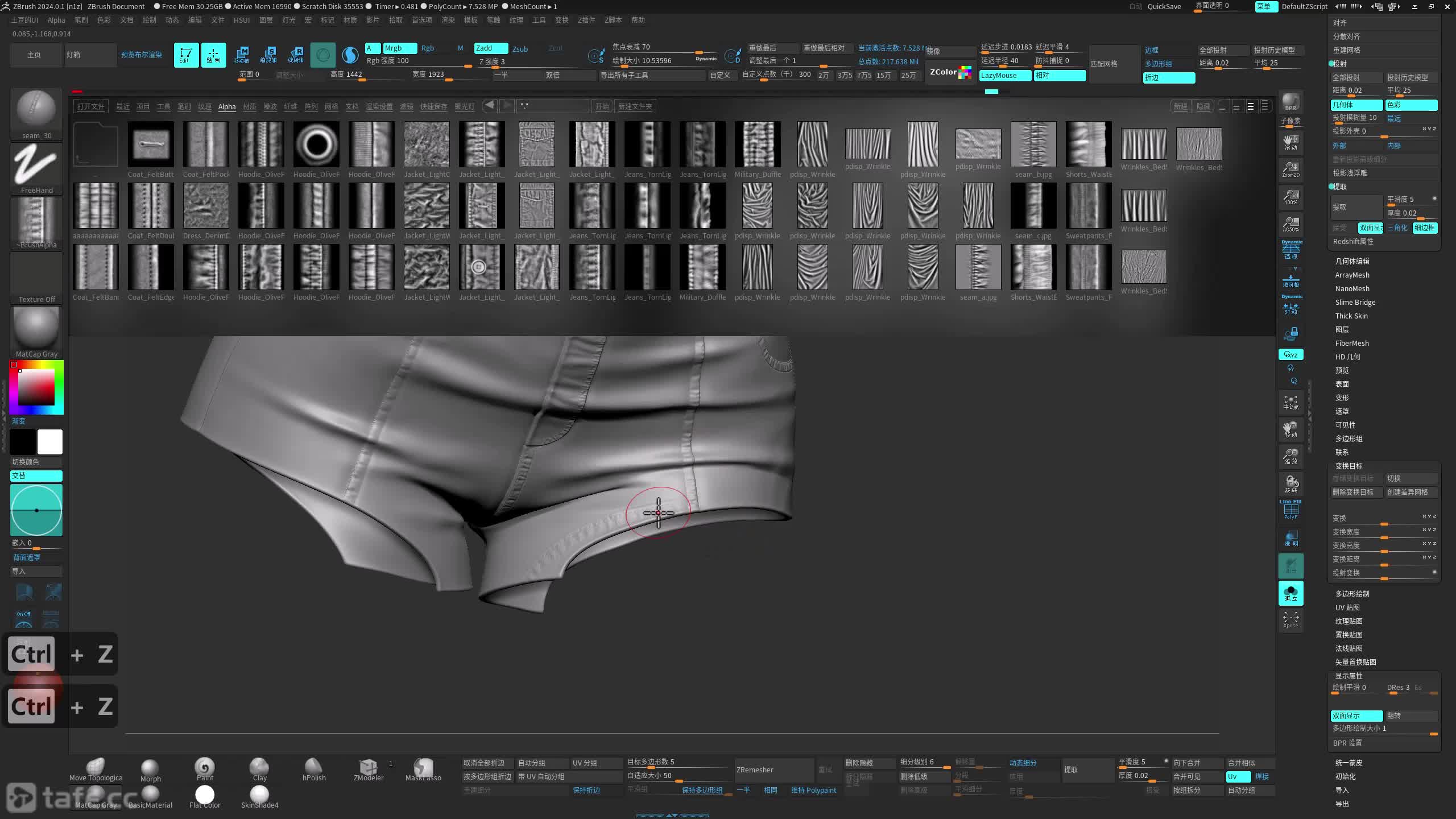Viewport: 1456px width, 819px height.
Task: Toggle the XYZ rotation mode
Action: tap(1290, 355)
